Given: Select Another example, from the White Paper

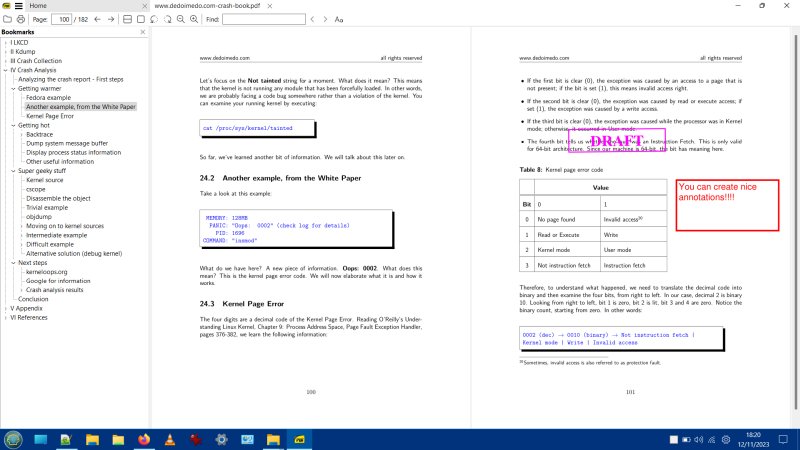Looking at the screenshot, I should [x=81, y=107].
